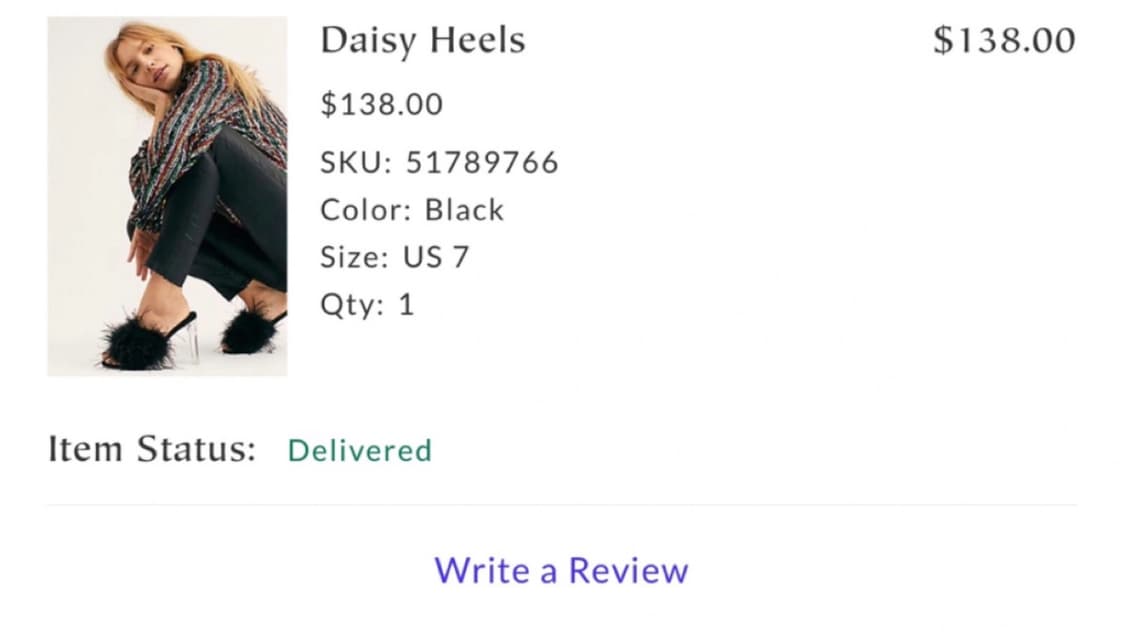Open the Daisy Heels product thumbnail
This screenshot has height=639, width=1125.
coord(167,196)
